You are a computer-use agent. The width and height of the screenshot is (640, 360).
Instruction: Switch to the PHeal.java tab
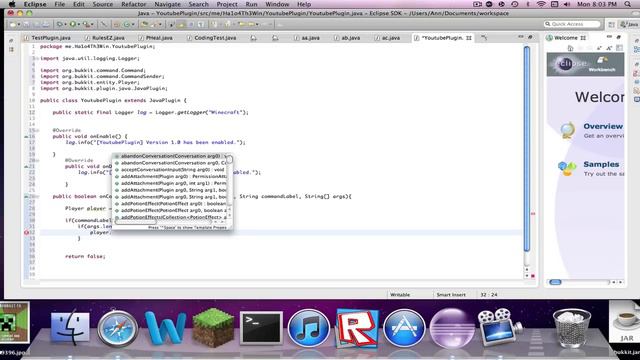point(156,38)
